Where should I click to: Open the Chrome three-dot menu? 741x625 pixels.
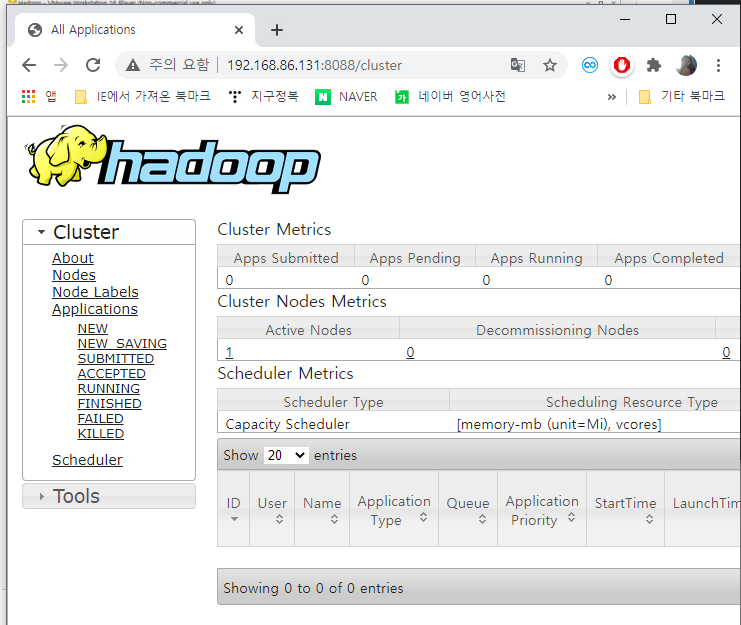click(718, 65)
